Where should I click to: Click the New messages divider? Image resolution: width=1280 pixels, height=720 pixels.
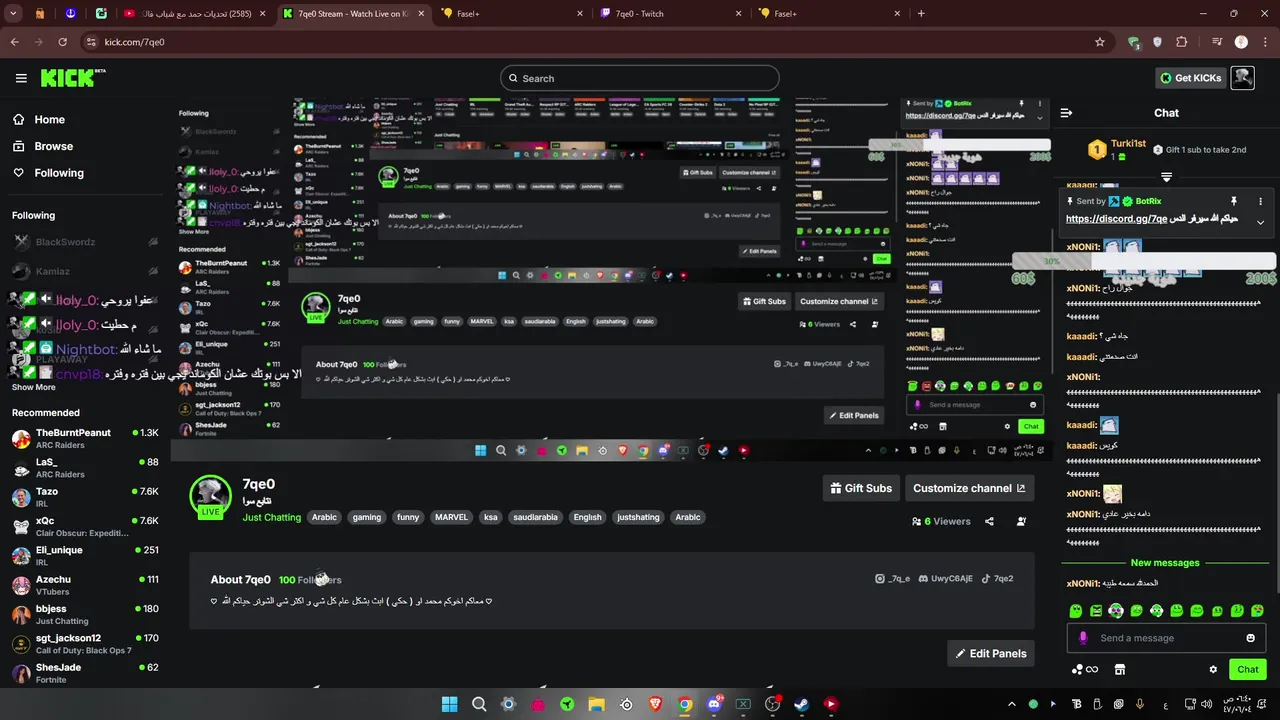tap(1165, 563)
